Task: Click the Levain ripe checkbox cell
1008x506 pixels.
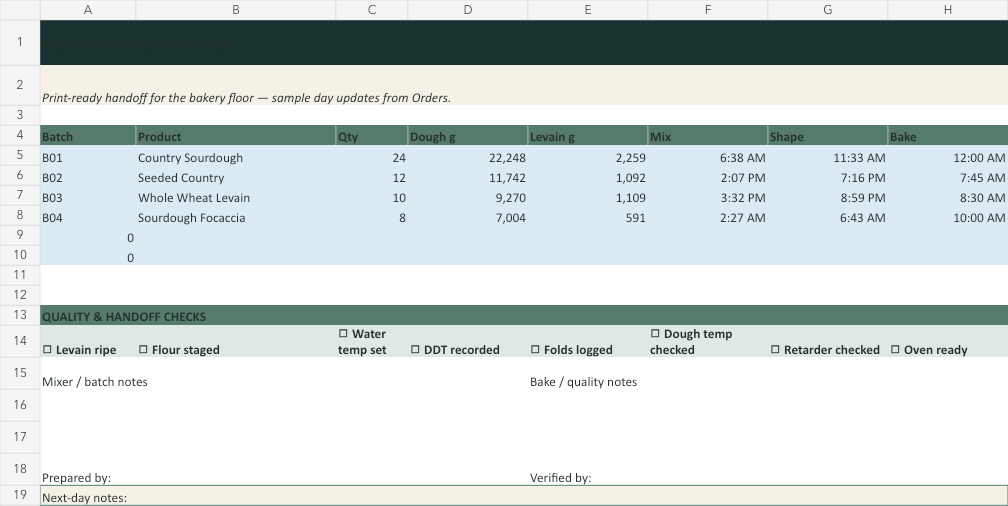Action: pyautogui.click(x=88, y=341)
